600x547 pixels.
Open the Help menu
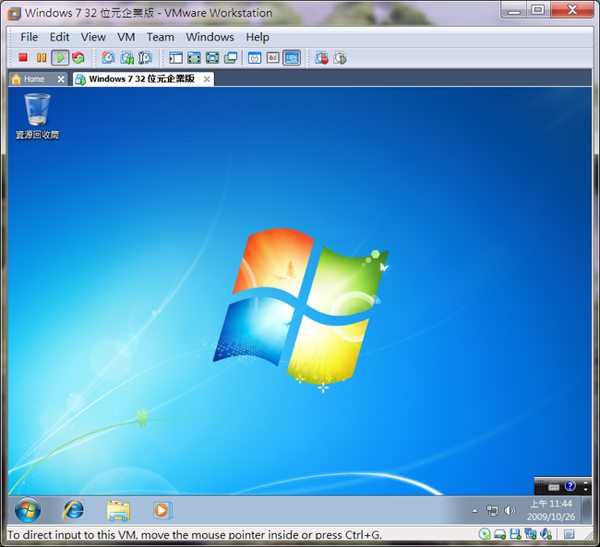(x=258, y=37)
